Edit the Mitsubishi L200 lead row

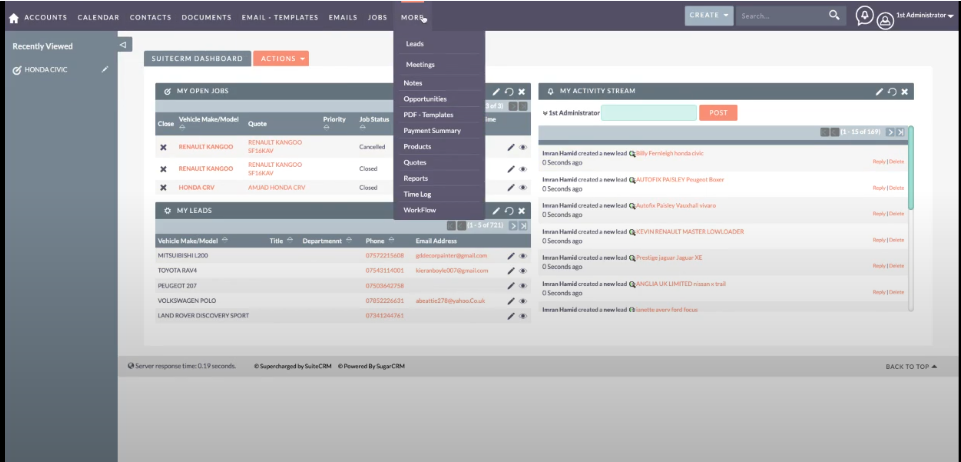(510, 256)
